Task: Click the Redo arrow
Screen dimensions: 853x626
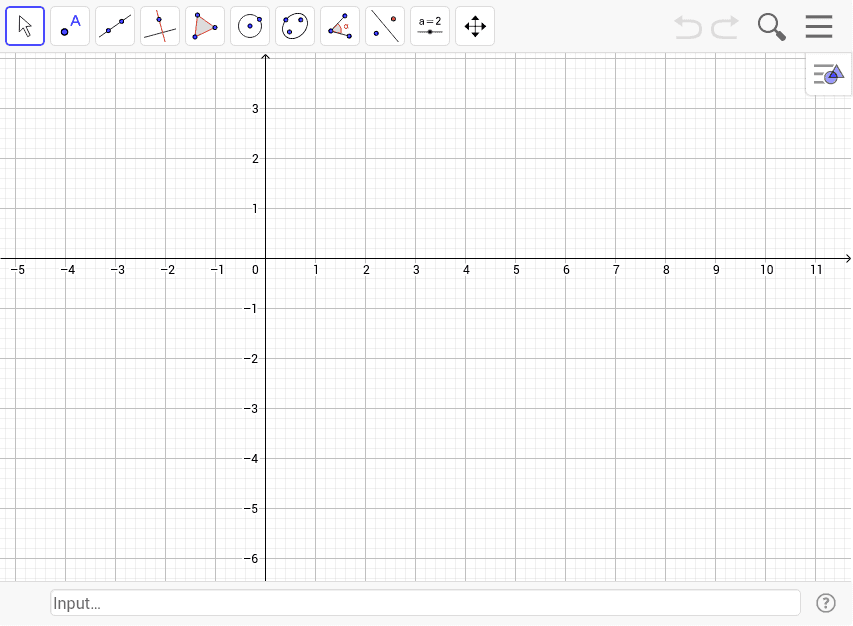Action: point(725,27)
